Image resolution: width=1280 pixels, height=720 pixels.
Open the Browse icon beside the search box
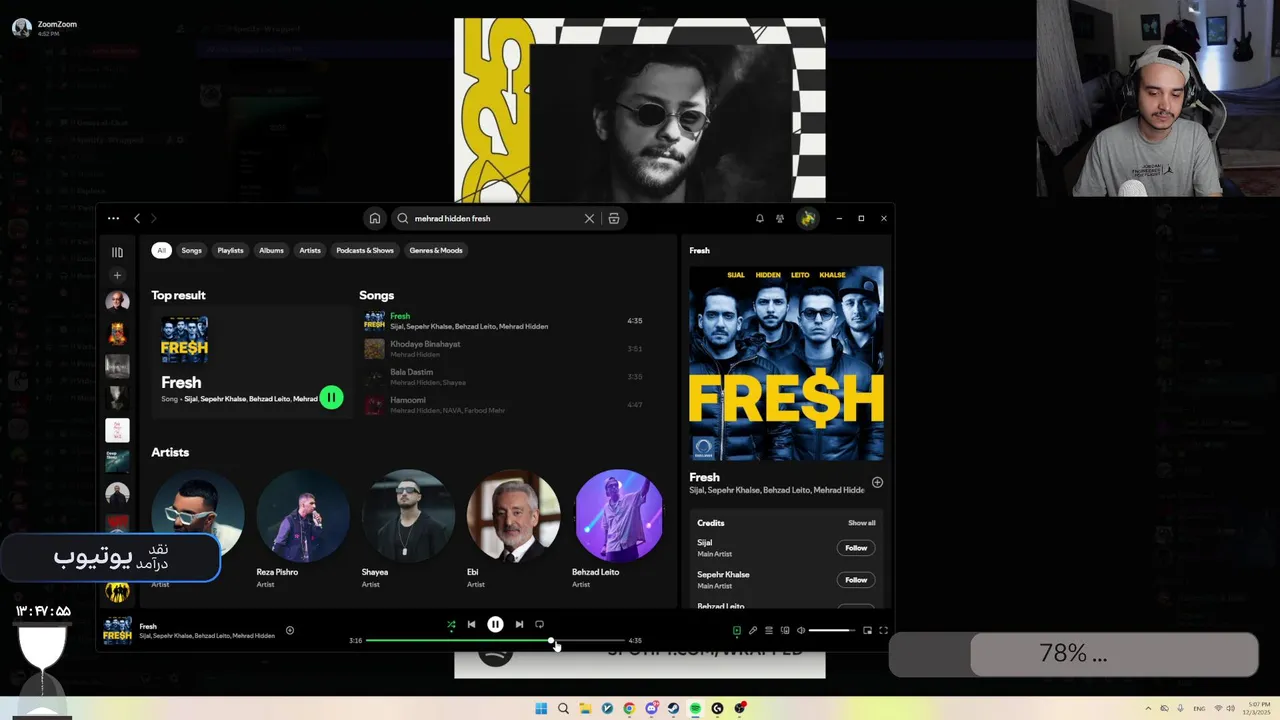coord(614,218)
